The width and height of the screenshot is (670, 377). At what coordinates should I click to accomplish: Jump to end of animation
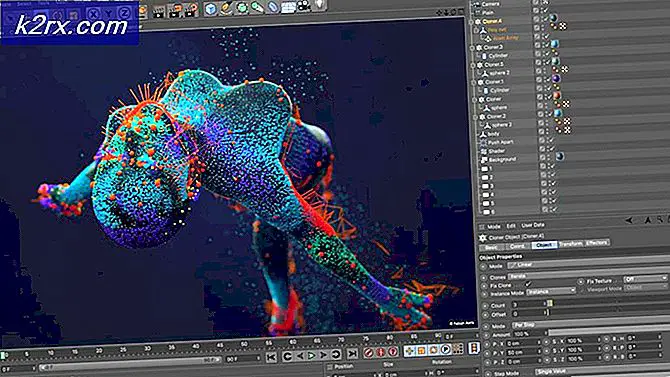352,353
